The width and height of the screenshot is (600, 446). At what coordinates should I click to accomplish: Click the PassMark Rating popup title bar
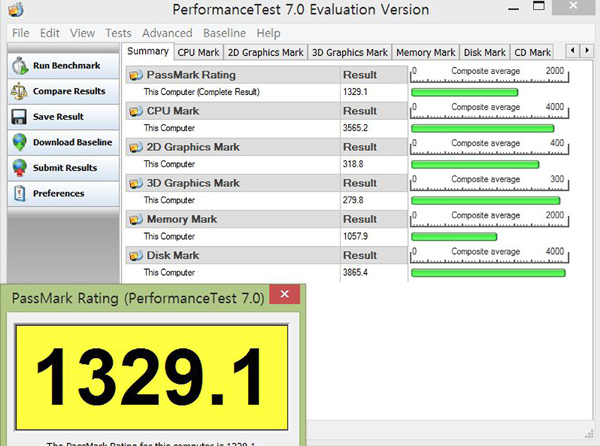click(138, 298)
